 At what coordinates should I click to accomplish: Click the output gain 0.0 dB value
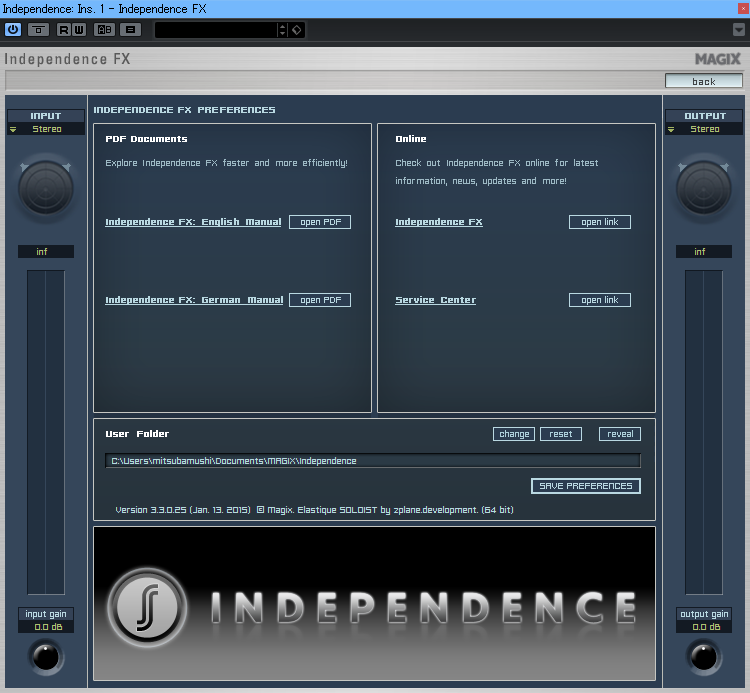click(704, 627)
